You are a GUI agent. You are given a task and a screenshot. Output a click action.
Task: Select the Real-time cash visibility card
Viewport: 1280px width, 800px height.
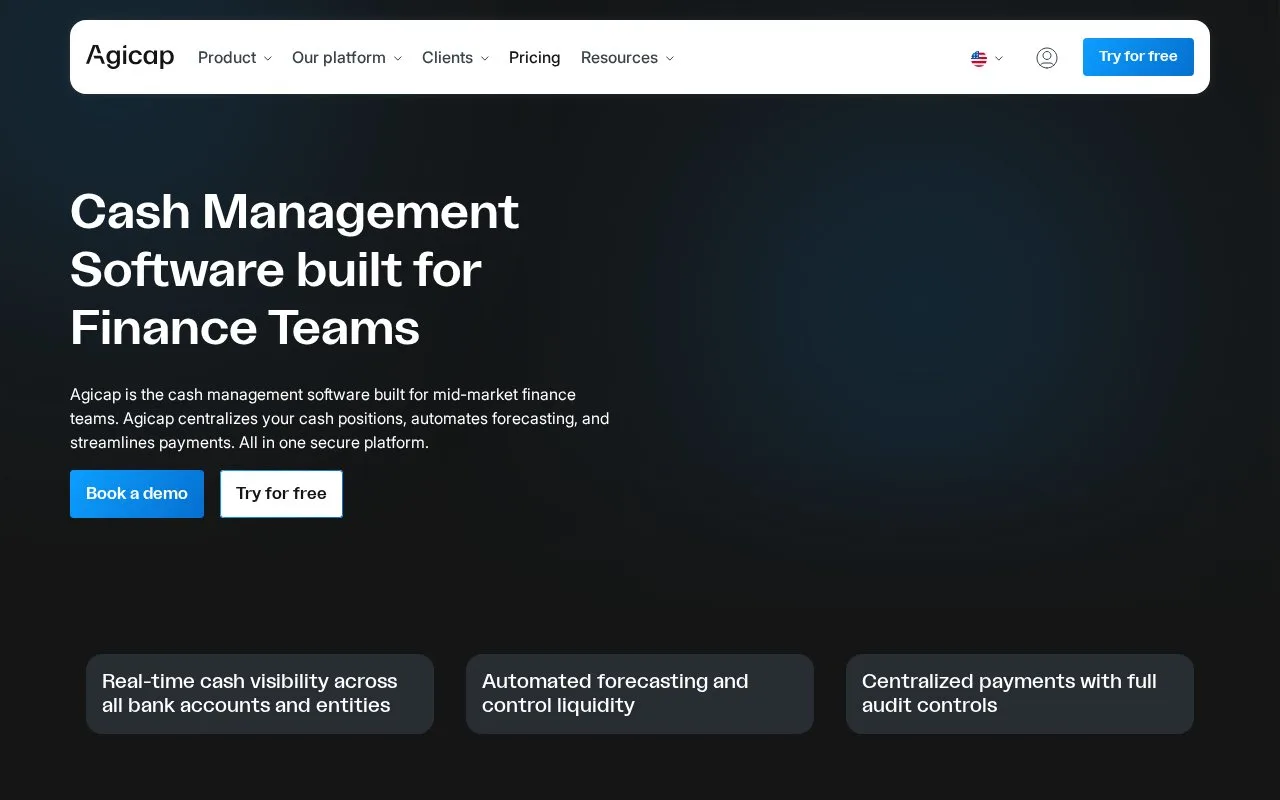click(x=260, y=694)
